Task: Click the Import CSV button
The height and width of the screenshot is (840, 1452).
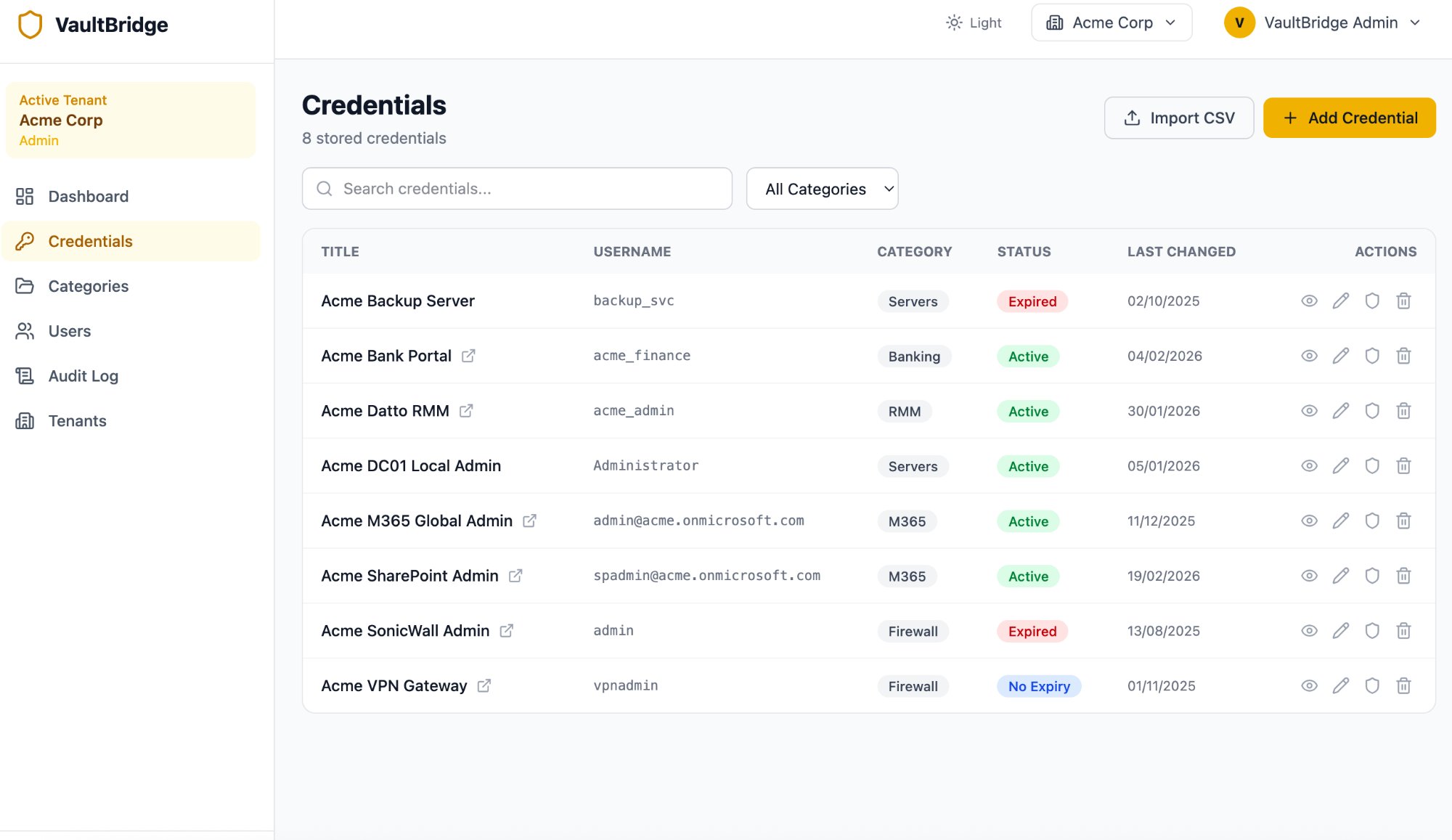Action: pos(1179,118)
